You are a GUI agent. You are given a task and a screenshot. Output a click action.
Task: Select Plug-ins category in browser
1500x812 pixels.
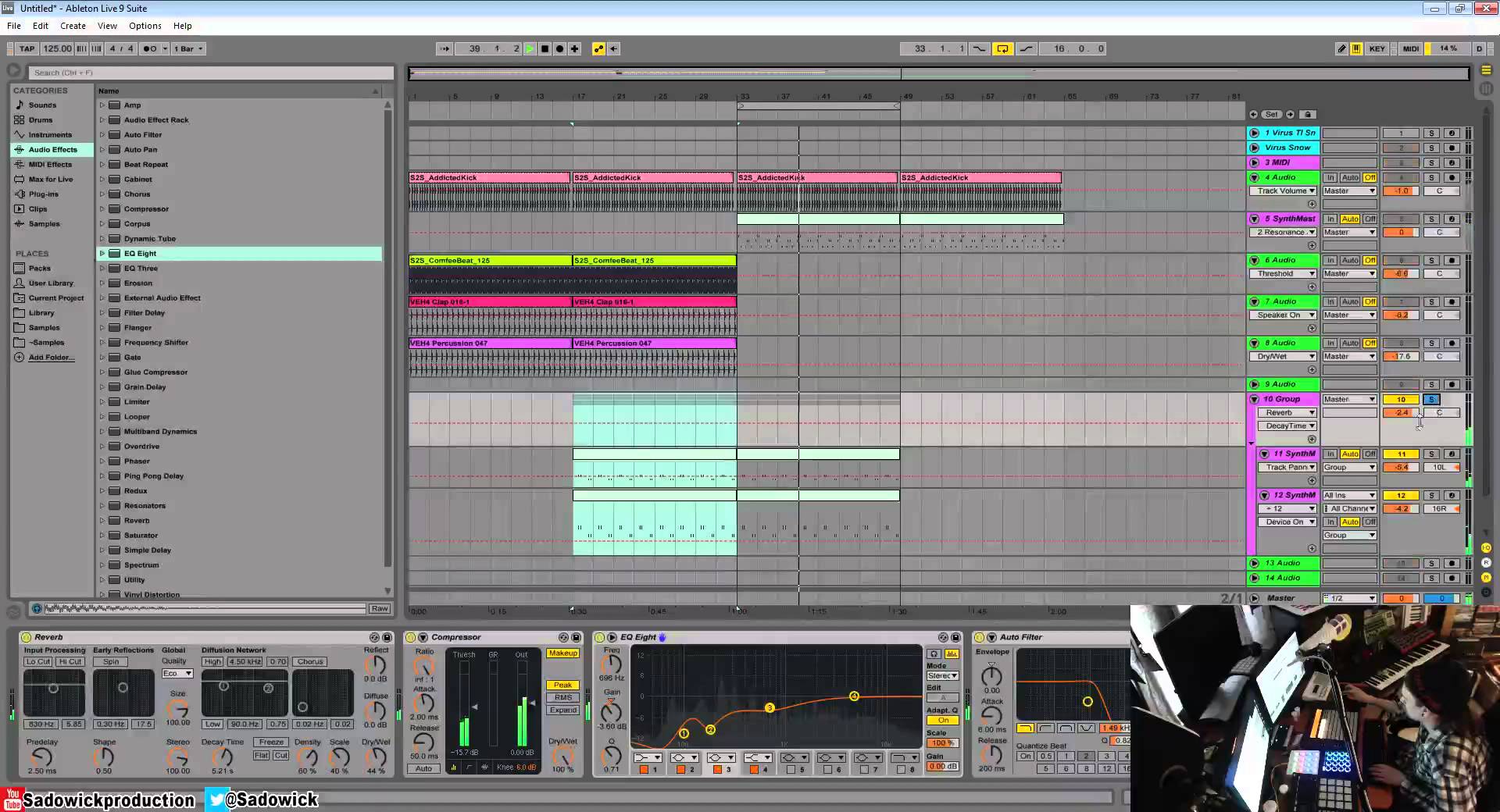point(44,194)
